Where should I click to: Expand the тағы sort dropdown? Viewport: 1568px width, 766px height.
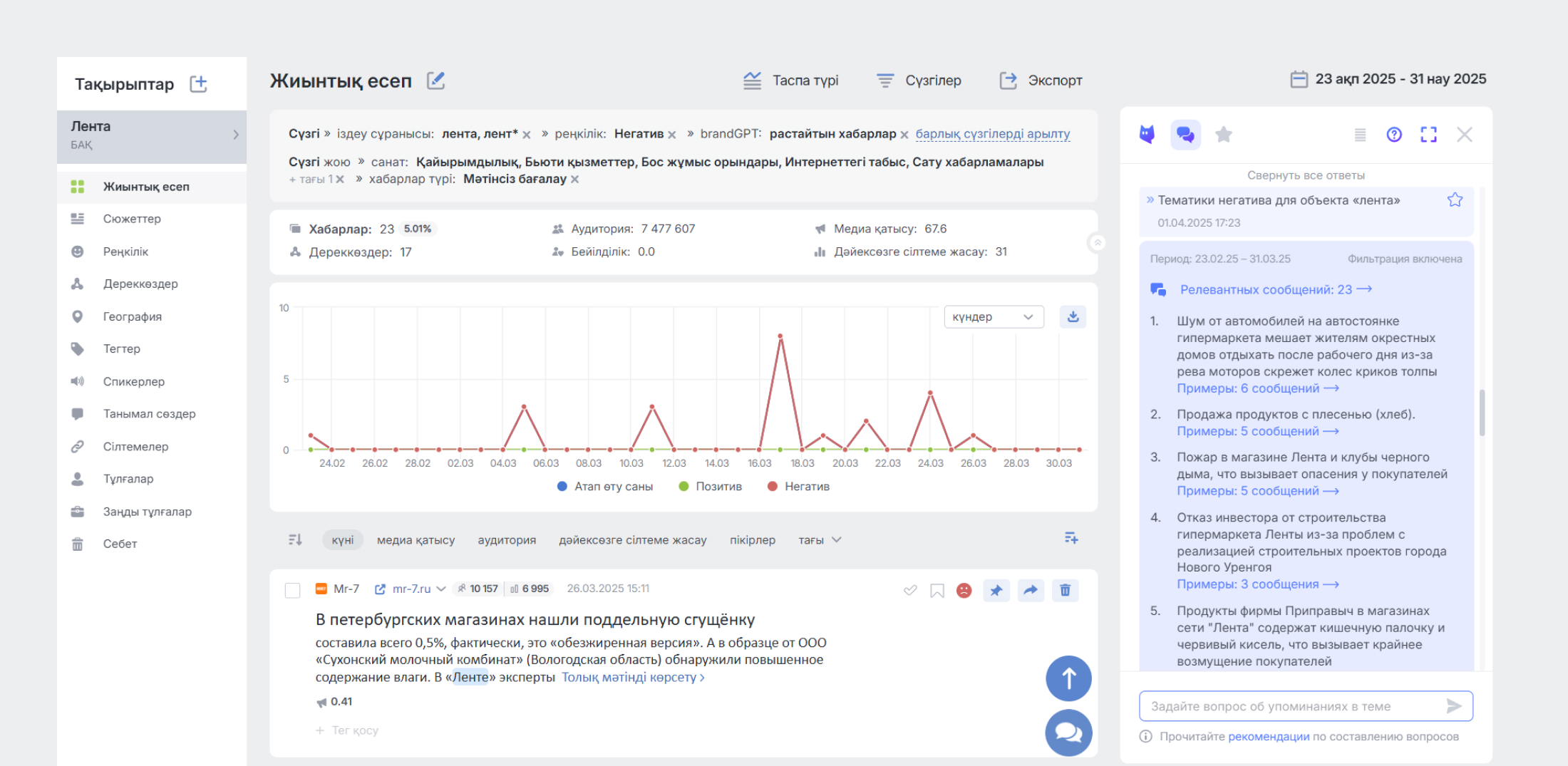[820, 540]
